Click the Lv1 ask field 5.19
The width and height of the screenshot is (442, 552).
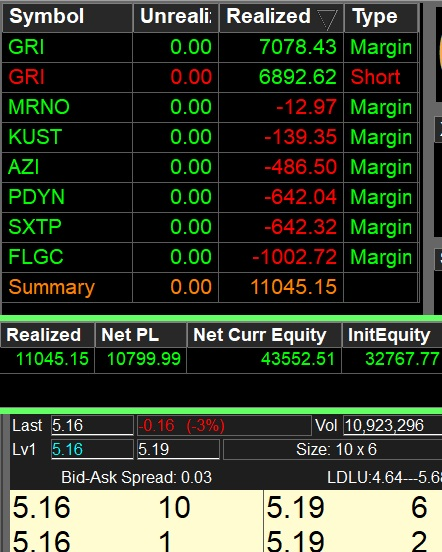coord(178,449)
